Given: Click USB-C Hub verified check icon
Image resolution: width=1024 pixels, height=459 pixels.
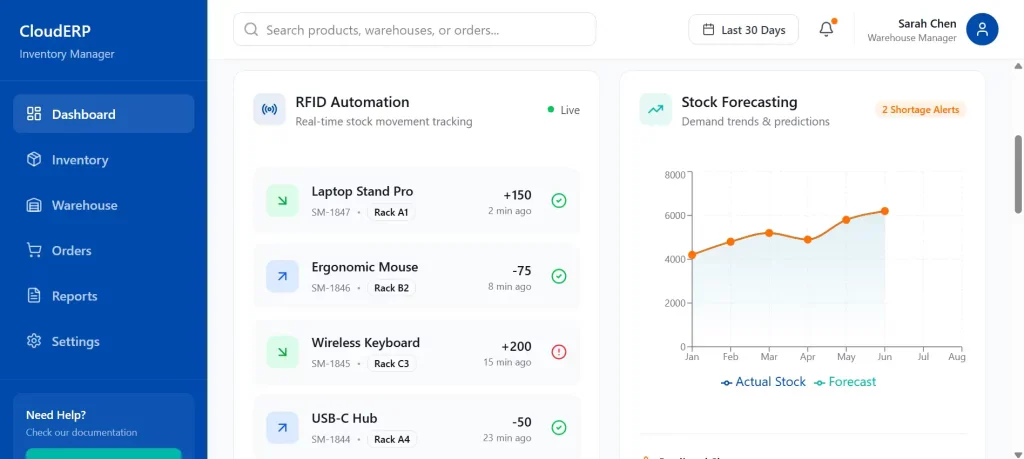Looking at the screenshot, I should pyautogui.click(x=558, y=428).
